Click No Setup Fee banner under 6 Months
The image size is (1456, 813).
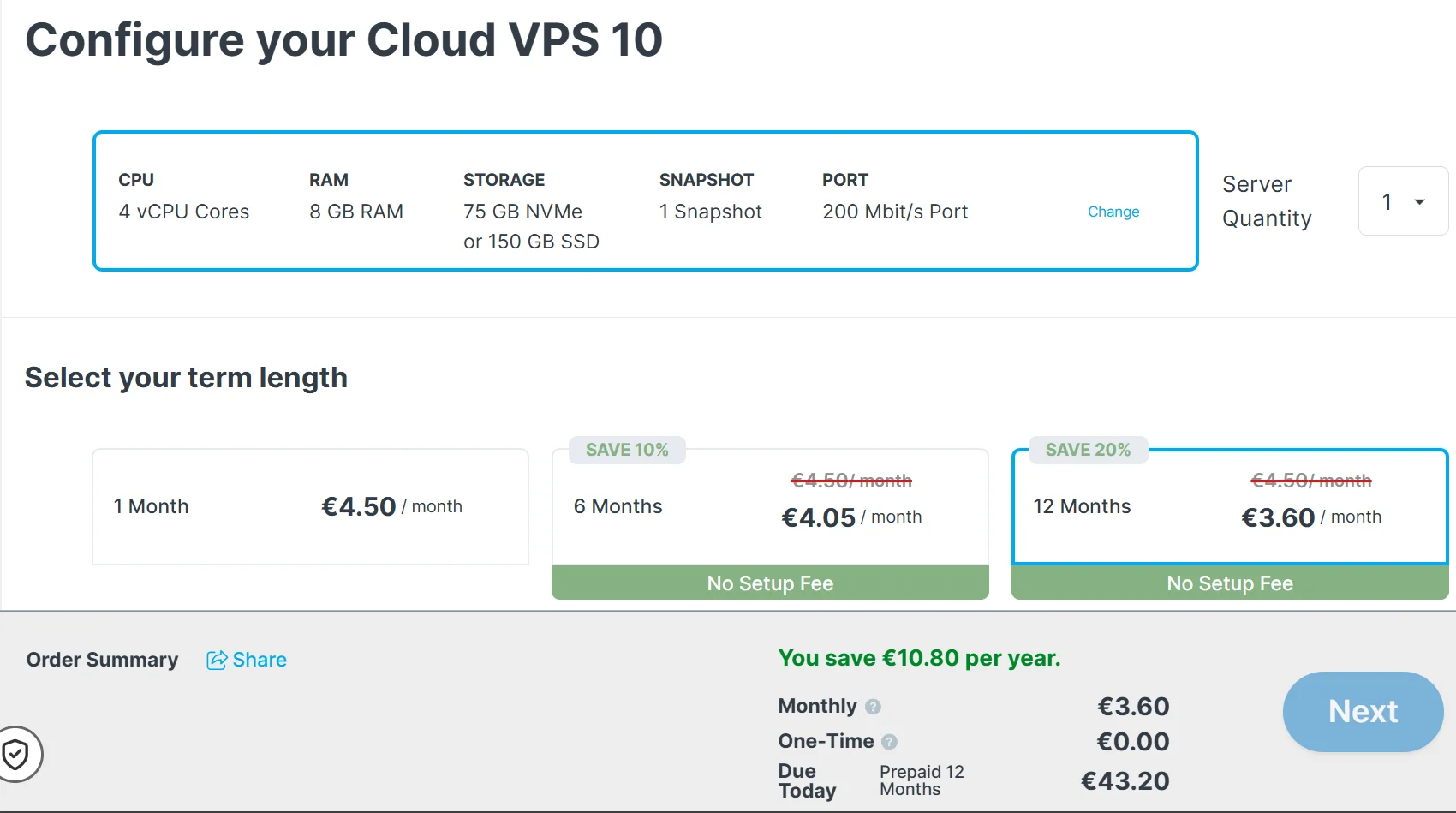(x=769, y=583)
